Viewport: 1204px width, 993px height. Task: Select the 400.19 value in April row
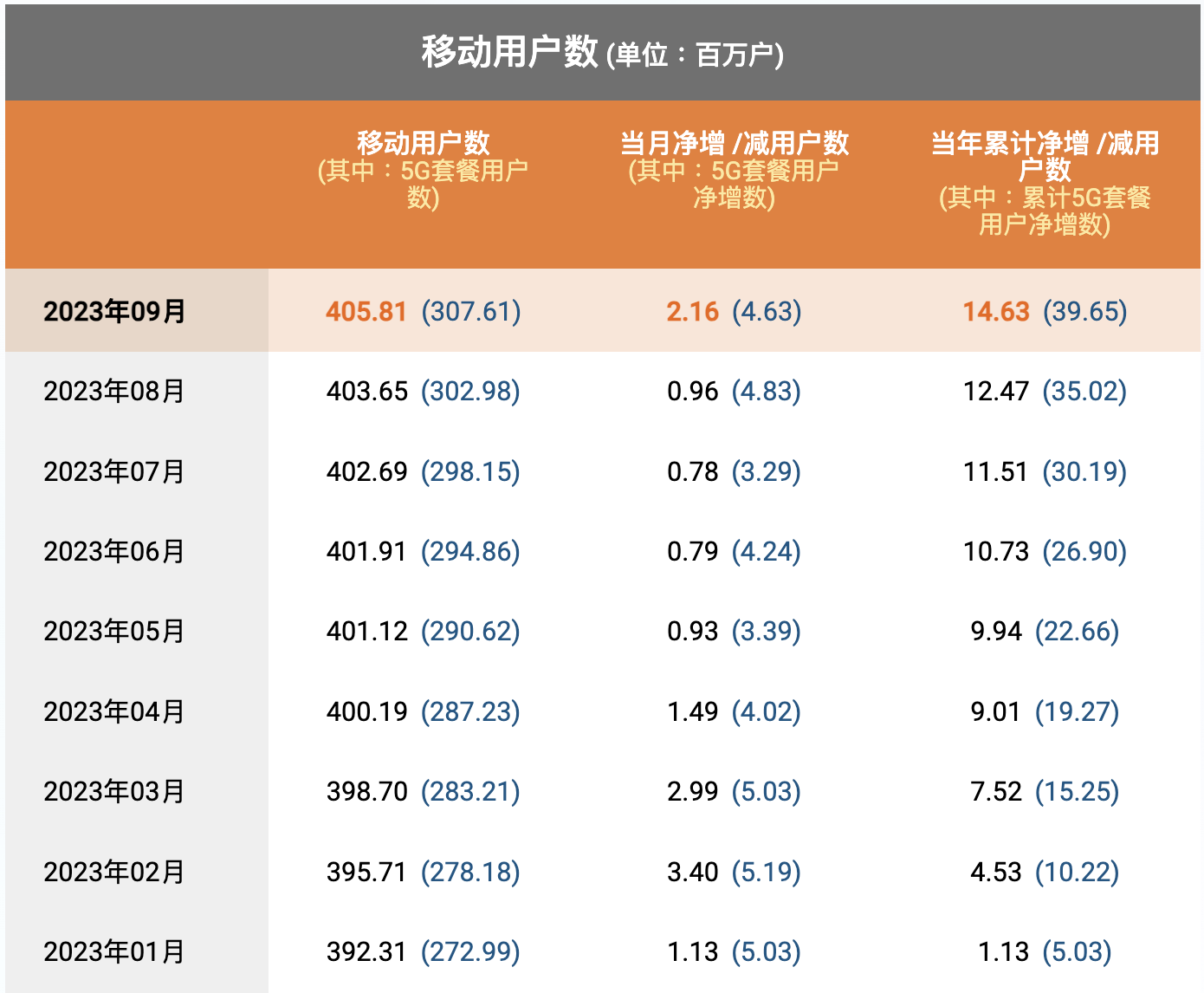click(366, 711)
